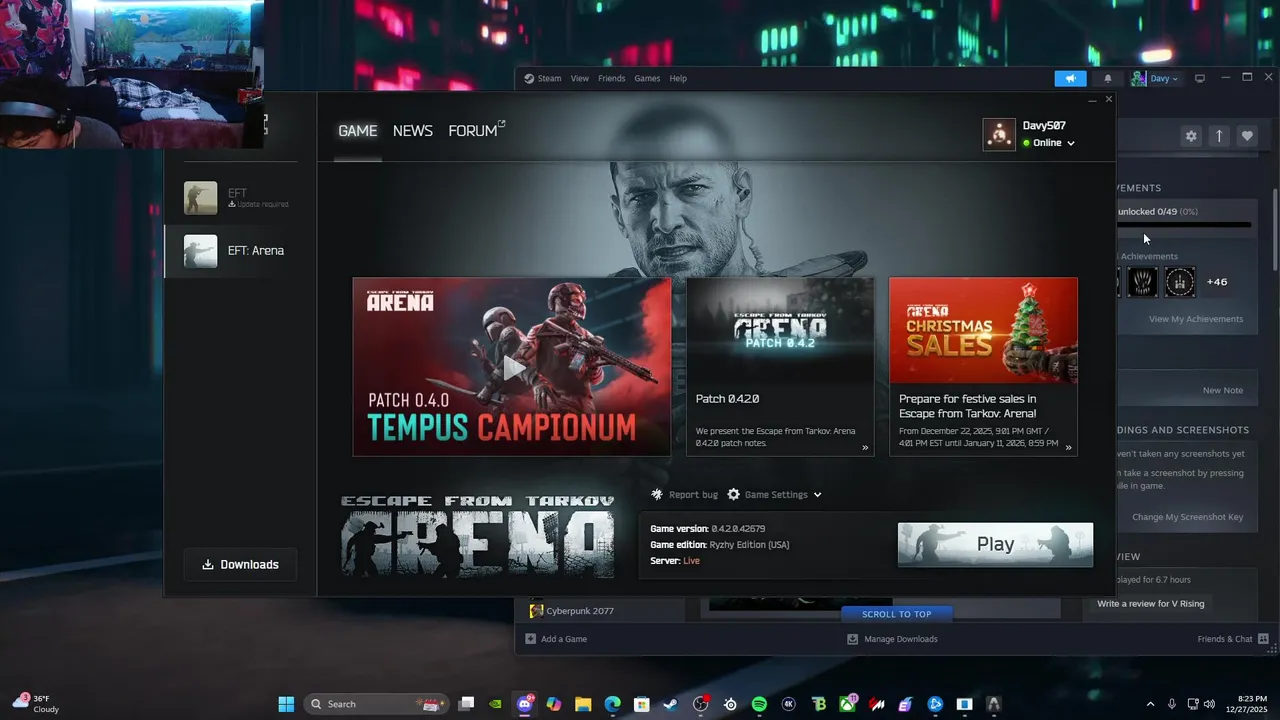Screen dimensions: 1280x720
Task: Open the claw achievement icon
Action: coord(1143,282)
